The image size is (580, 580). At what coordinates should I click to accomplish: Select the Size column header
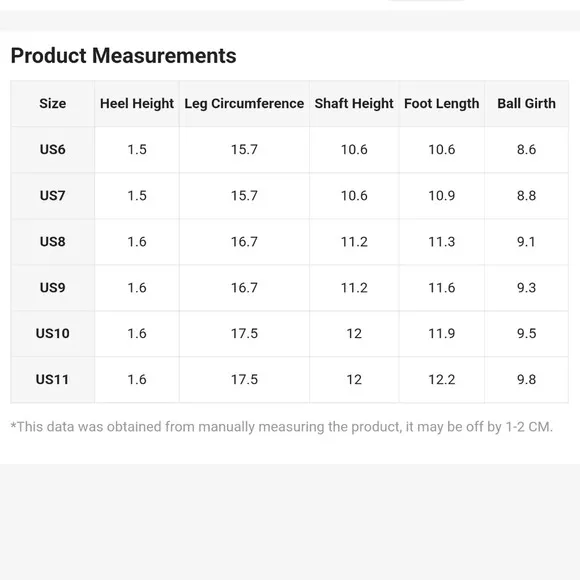pyautogui.click(x=53, y=103)
